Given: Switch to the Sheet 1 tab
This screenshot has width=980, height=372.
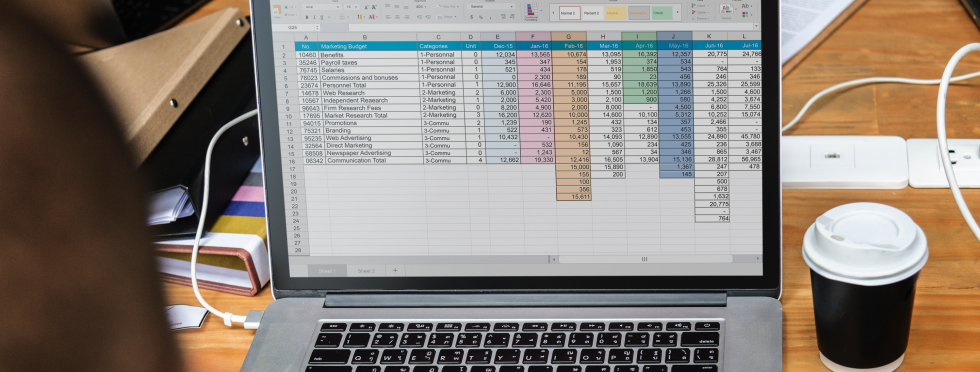Looking at the screenshot, I should pyautogui.click(x=327, y=271).
